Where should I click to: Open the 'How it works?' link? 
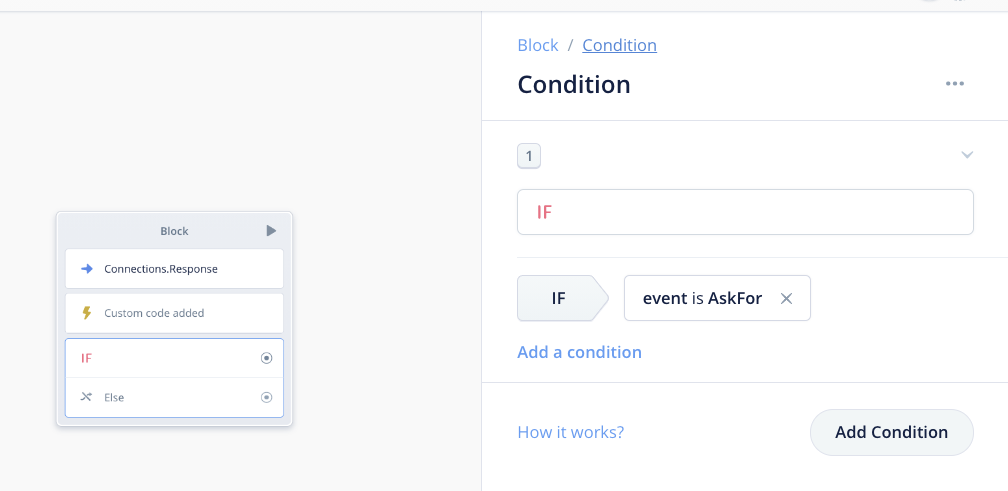point(570,432)
